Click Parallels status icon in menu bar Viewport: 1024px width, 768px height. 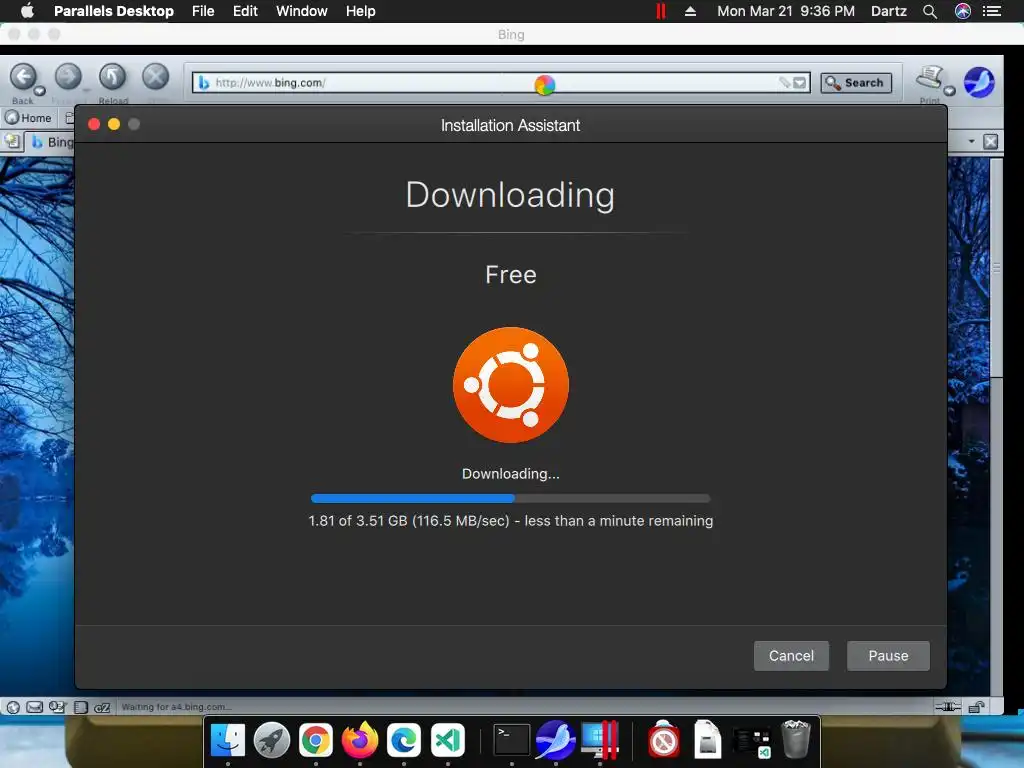tap(661, 11)
